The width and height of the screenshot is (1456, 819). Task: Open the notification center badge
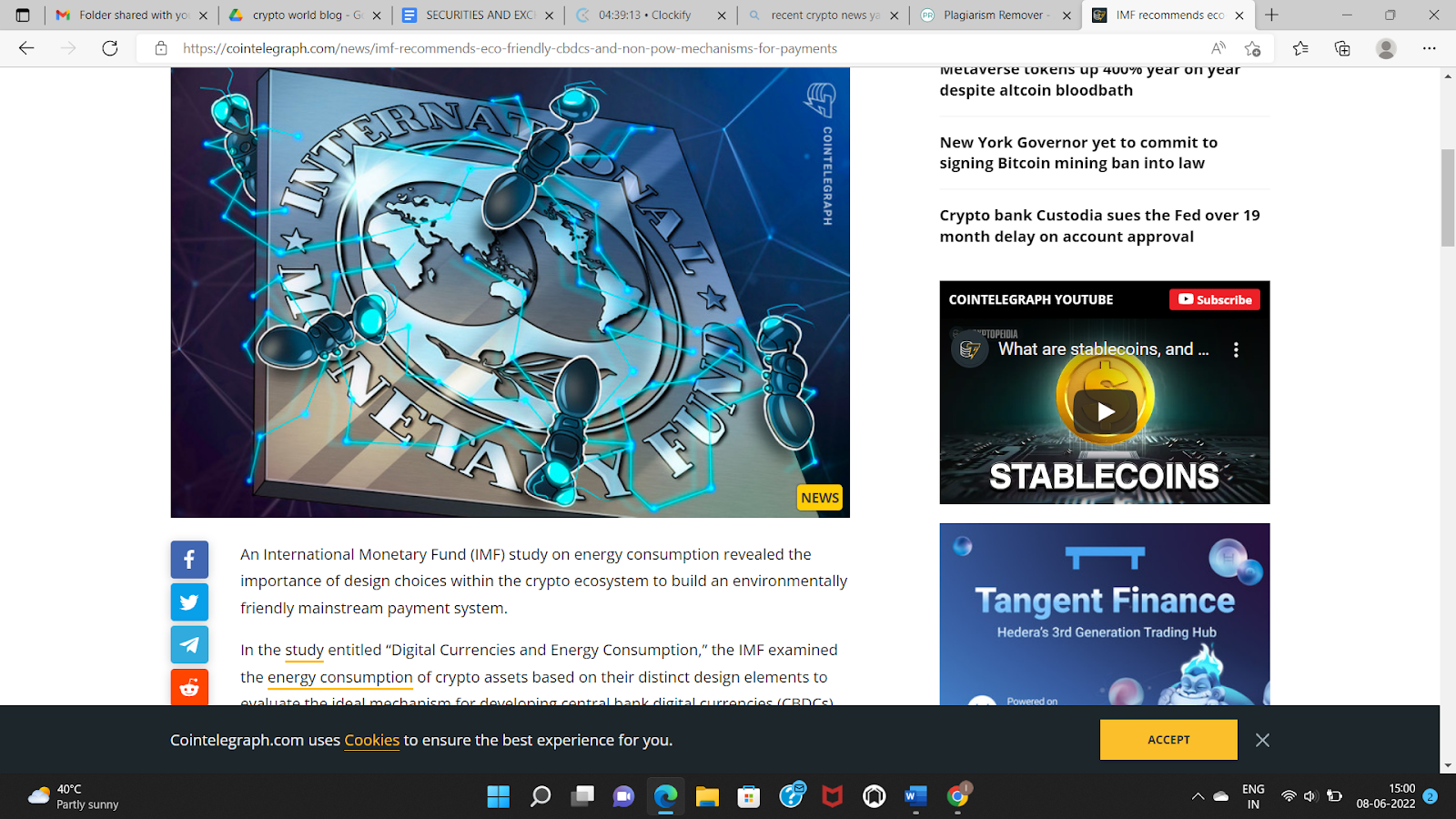[x=1430, y=796]
